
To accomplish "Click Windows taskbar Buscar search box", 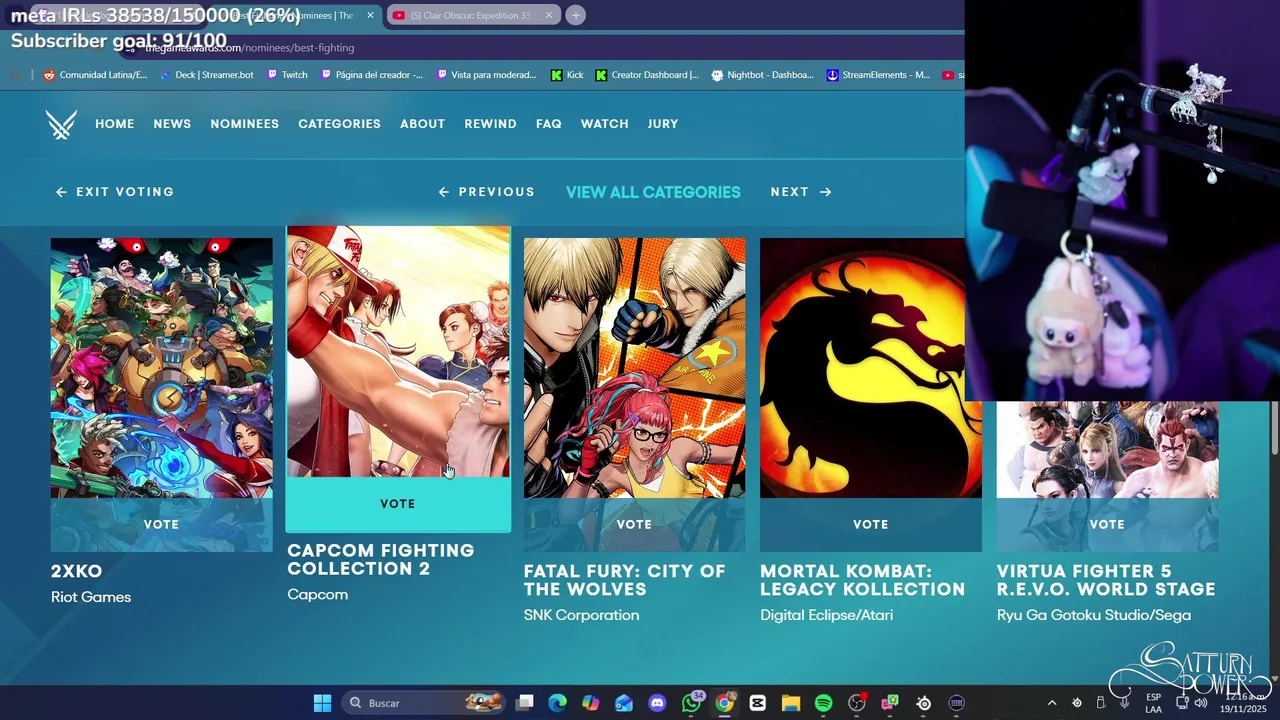I will (x=423, y=703).
